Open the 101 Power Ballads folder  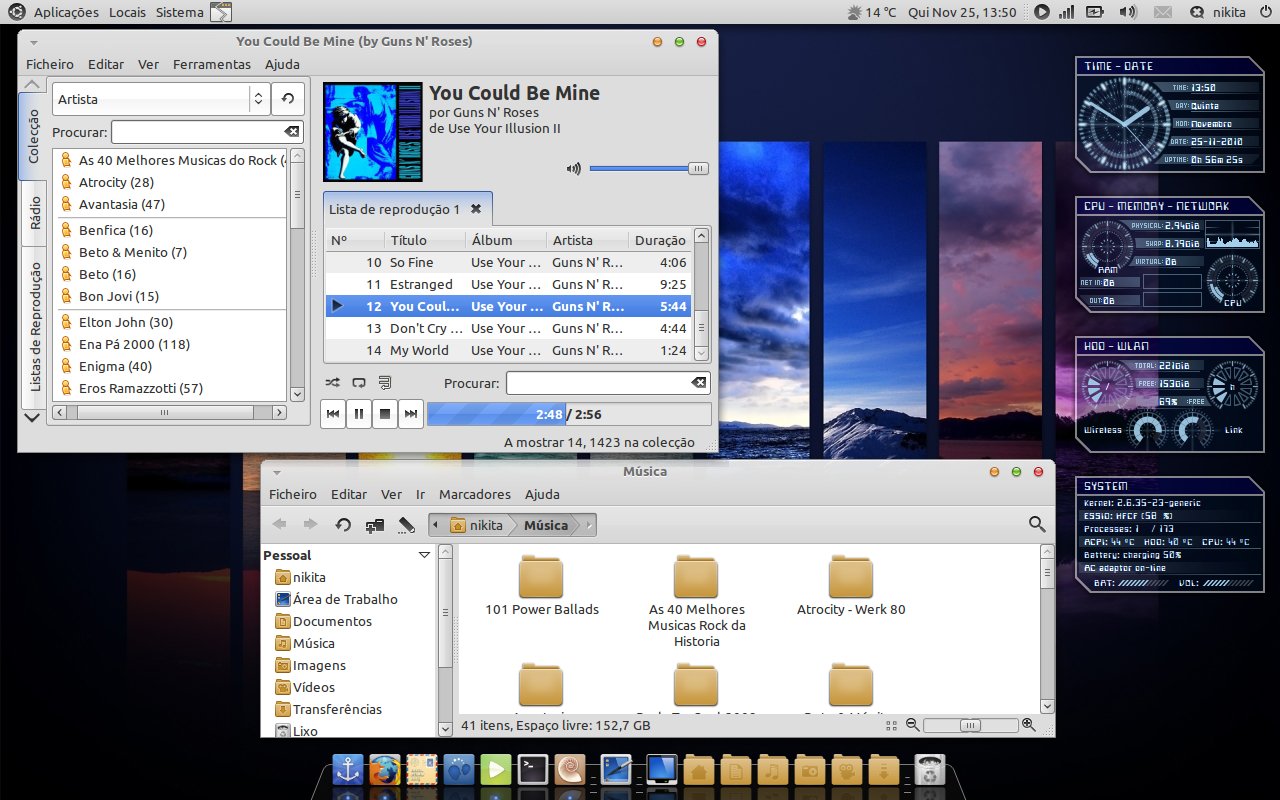click(x=541, y=586)
